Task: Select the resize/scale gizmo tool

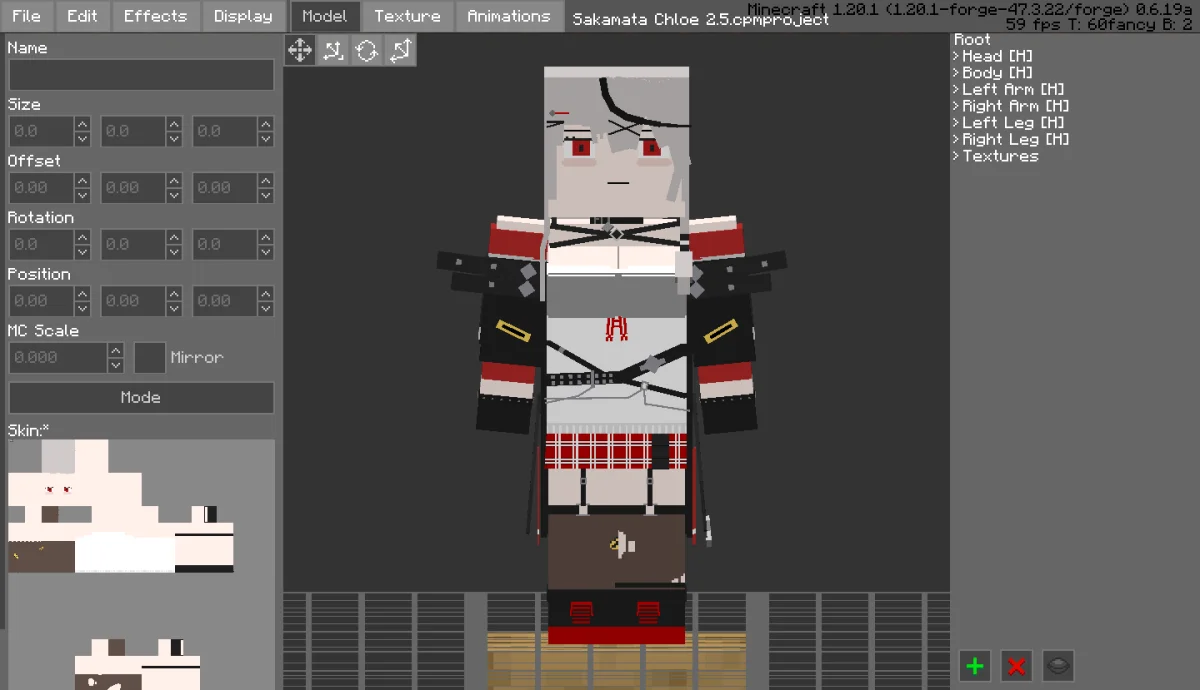Action: [400, 51]
